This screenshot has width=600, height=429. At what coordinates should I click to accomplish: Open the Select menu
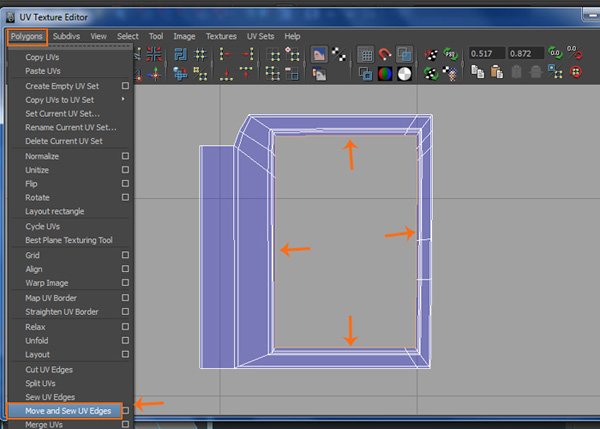(x=127, y=36)
